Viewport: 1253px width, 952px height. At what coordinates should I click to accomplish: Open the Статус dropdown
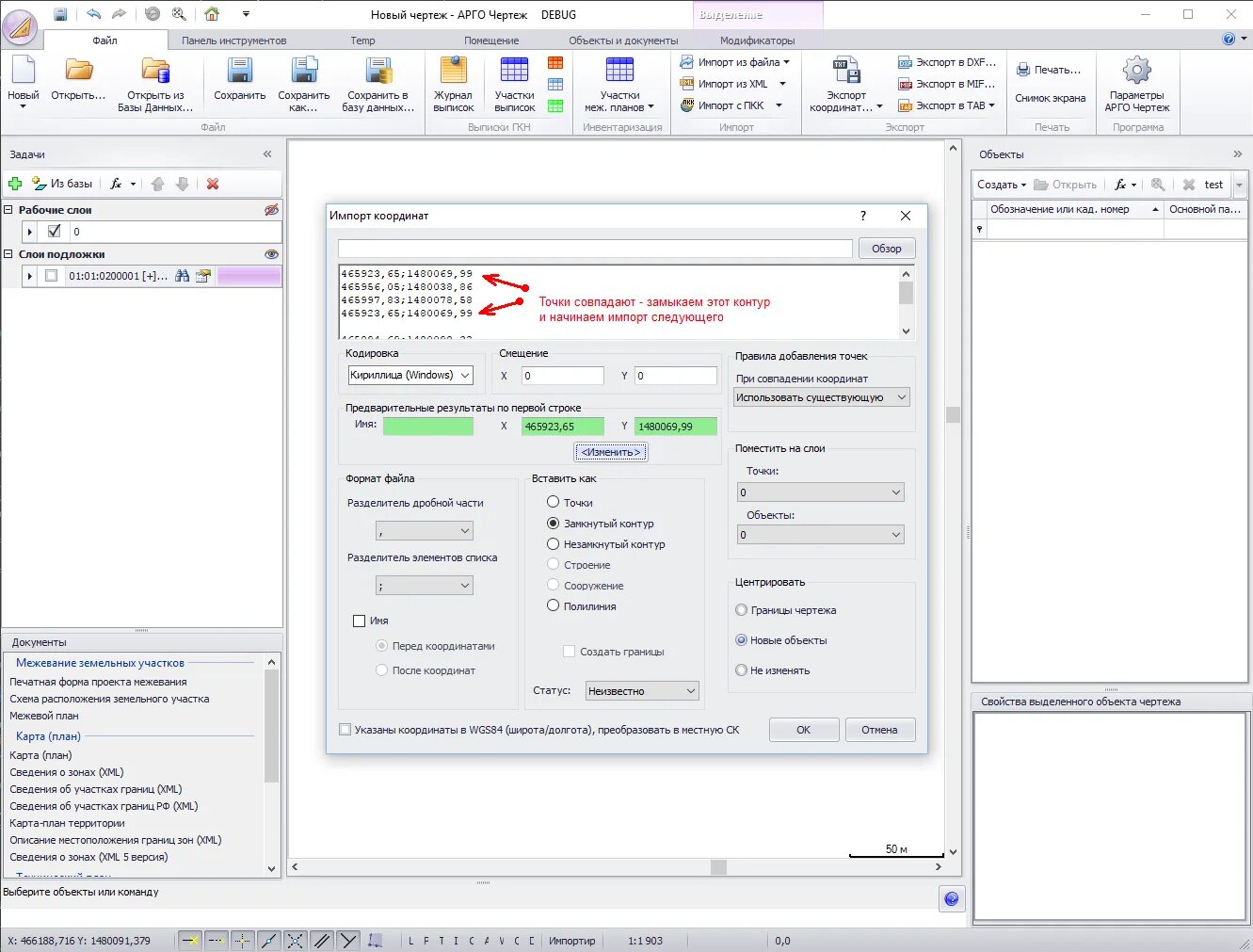(642, 691)
